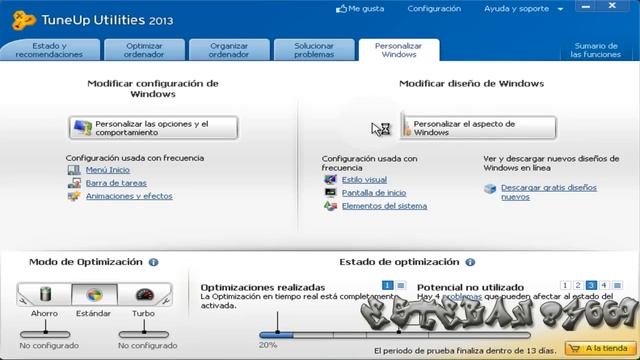Open the Menú Inicio link
The height and width of the screenshot is (360, 640).
[x=108, y=170]
